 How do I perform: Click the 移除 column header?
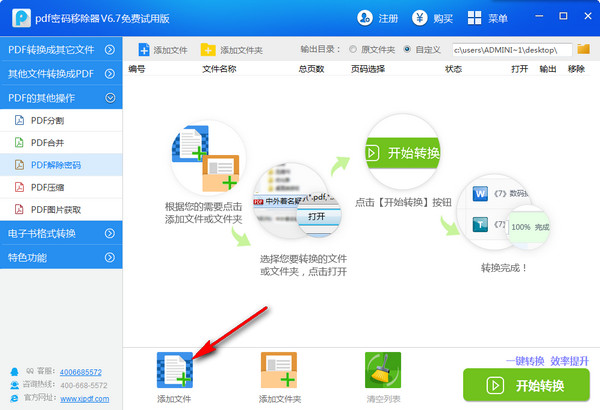point(576,69)
